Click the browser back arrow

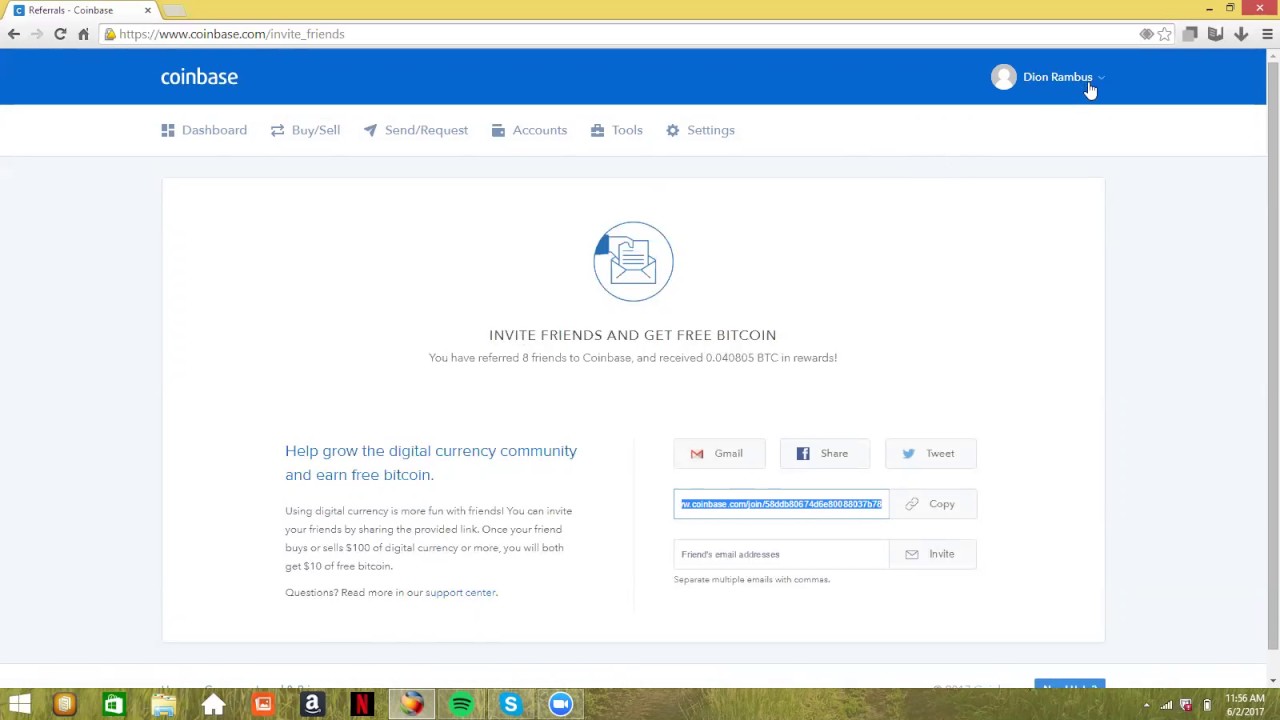coord(14,34)
